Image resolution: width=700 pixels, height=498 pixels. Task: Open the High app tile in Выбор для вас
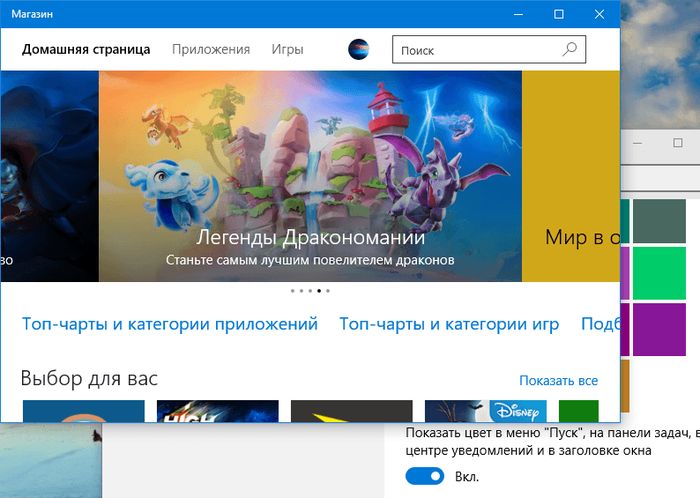[218, 411]
